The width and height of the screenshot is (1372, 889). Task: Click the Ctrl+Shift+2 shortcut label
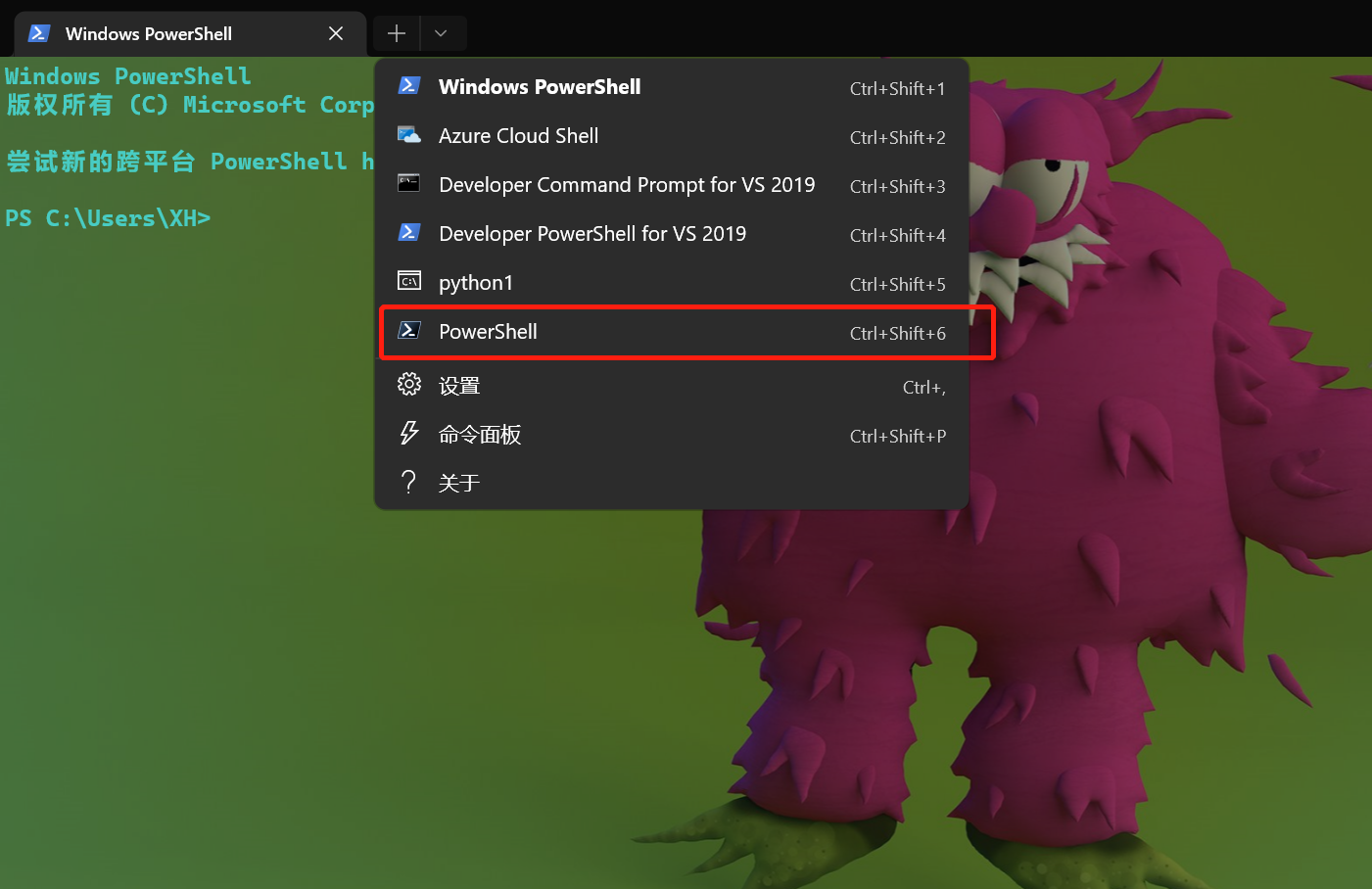[898, 138]
